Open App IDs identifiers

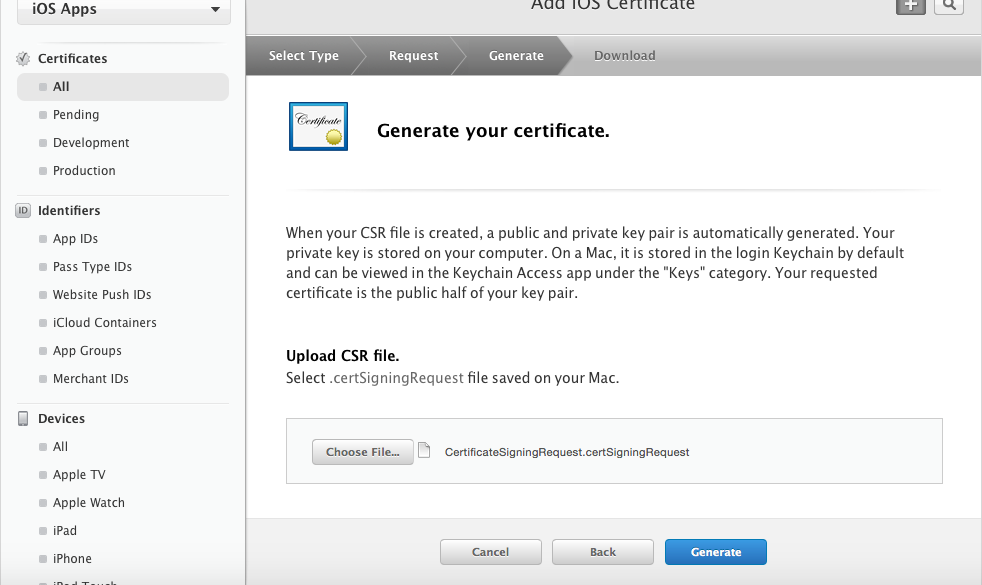(x=75, y=239)
